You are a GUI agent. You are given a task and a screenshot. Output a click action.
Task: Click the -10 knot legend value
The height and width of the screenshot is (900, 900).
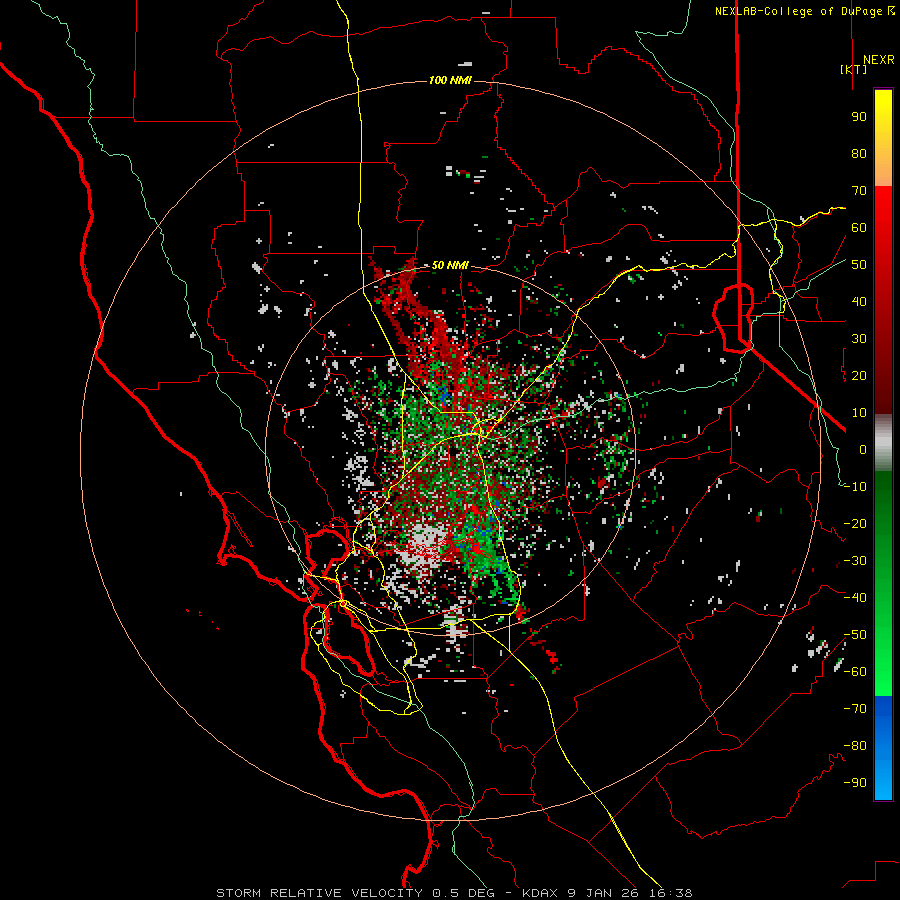pyautogui.click(x=855, y=487)
